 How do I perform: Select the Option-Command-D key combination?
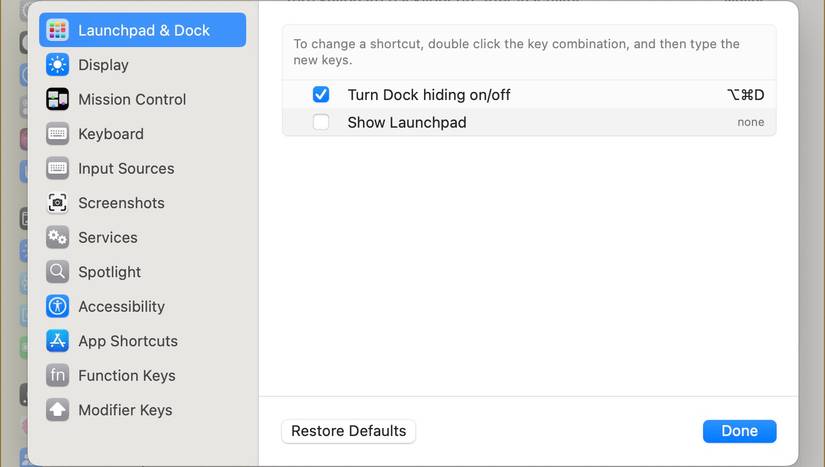point(745,95)
